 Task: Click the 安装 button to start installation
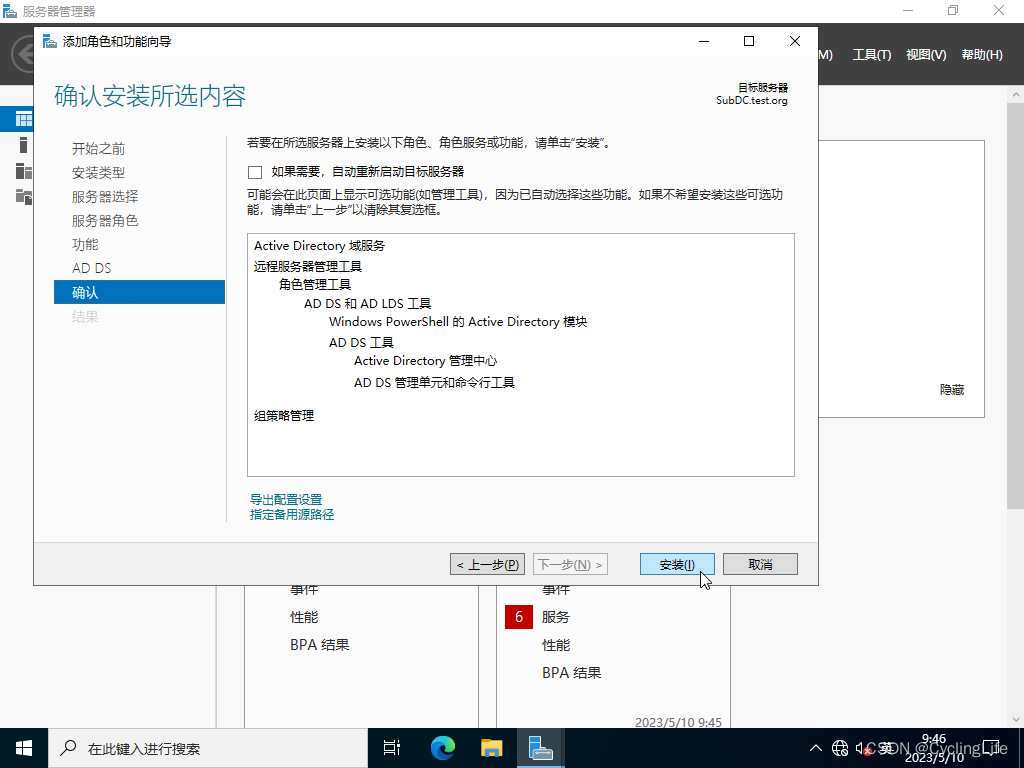coord(677,563)
